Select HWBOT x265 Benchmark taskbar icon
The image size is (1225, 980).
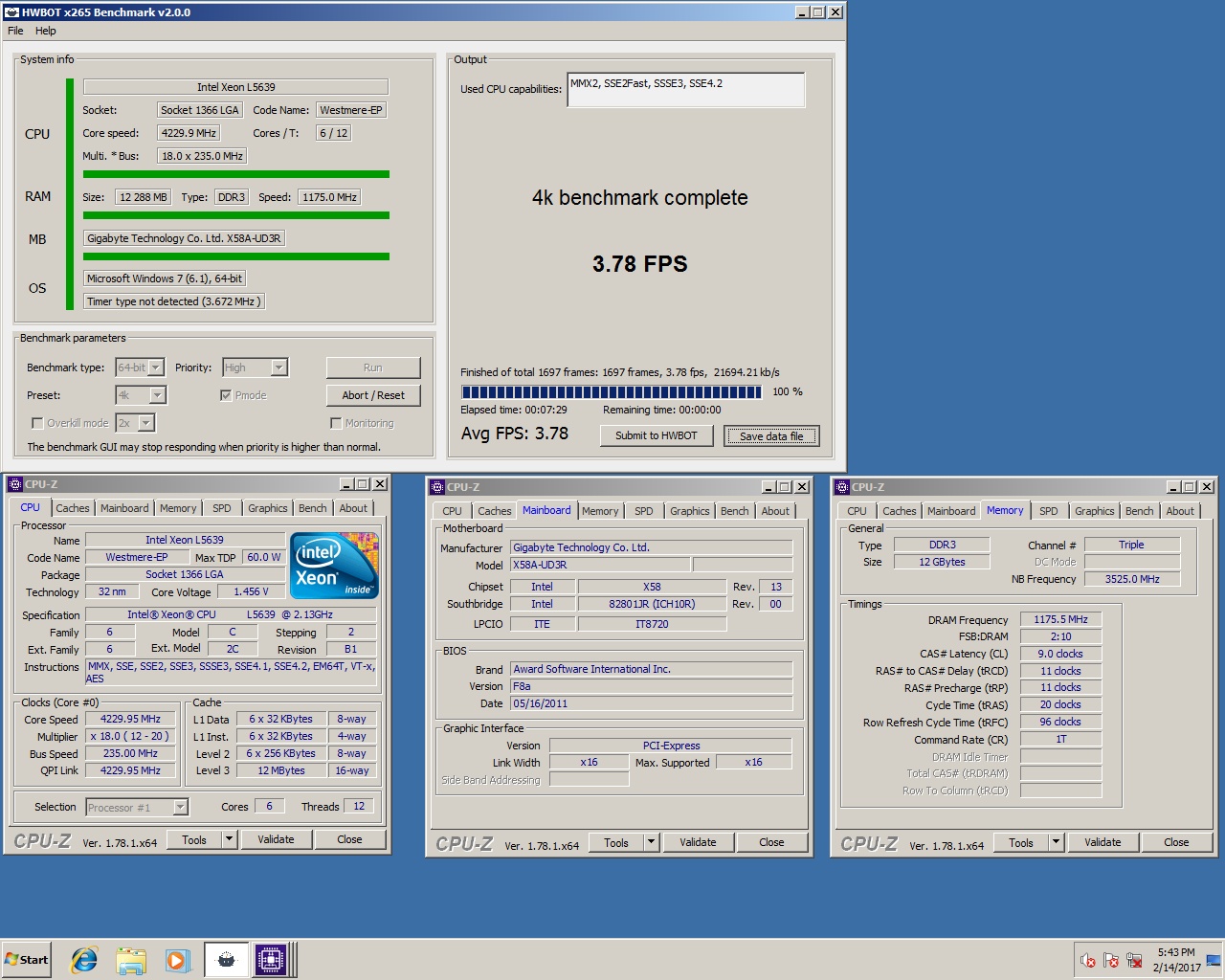click(x=226, y=960)
